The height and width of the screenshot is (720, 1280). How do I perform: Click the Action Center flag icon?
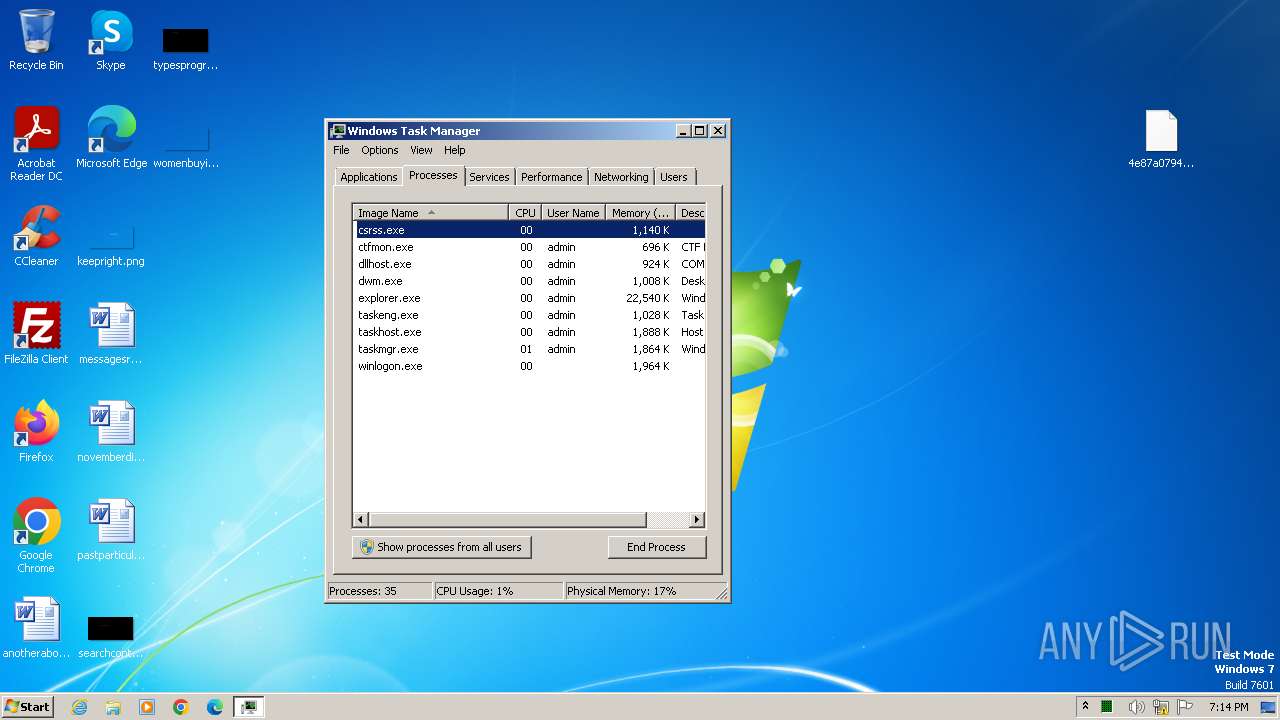[1185, 707]
